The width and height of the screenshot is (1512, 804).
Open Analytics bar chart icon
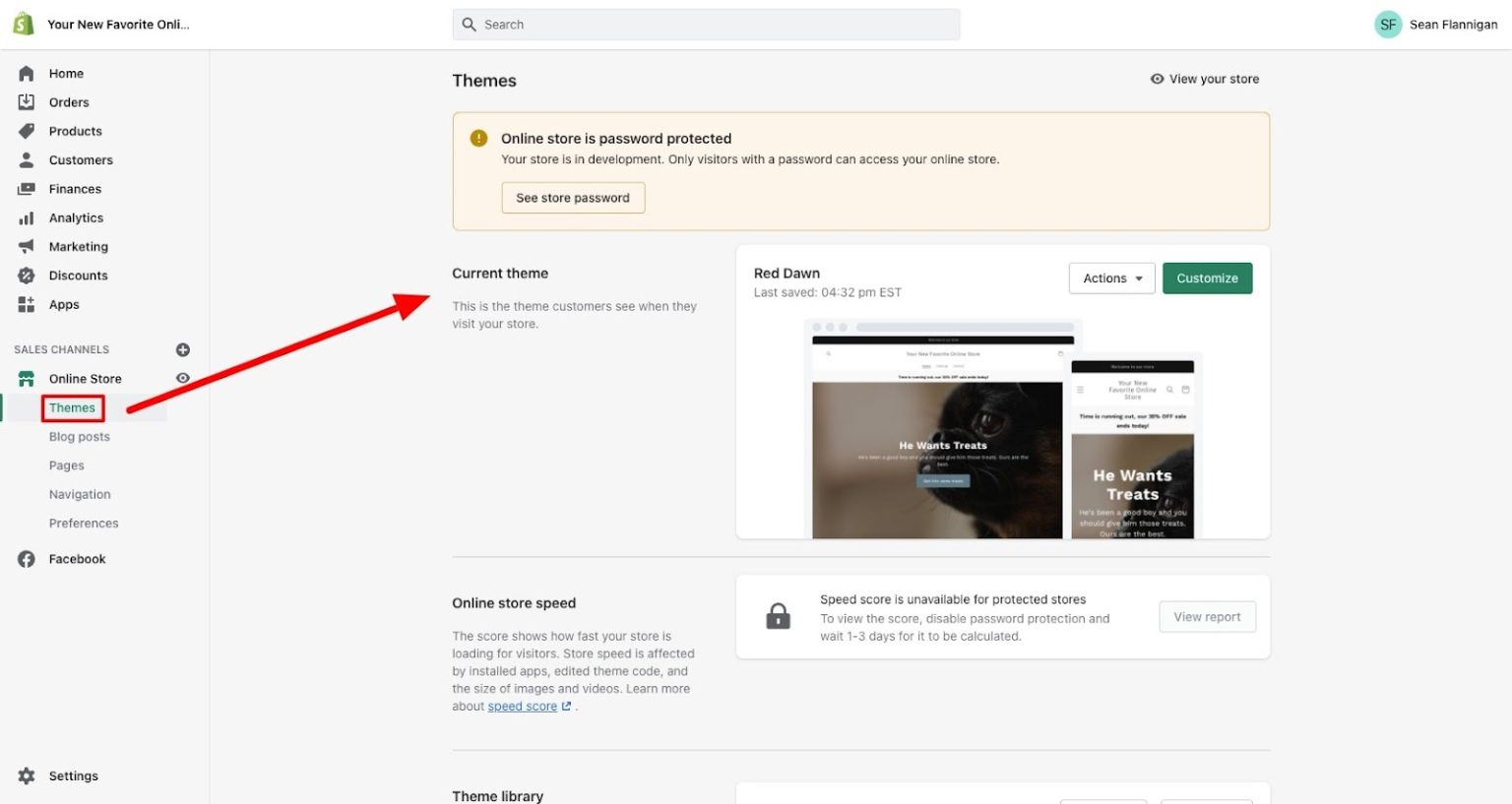(27, 217)
